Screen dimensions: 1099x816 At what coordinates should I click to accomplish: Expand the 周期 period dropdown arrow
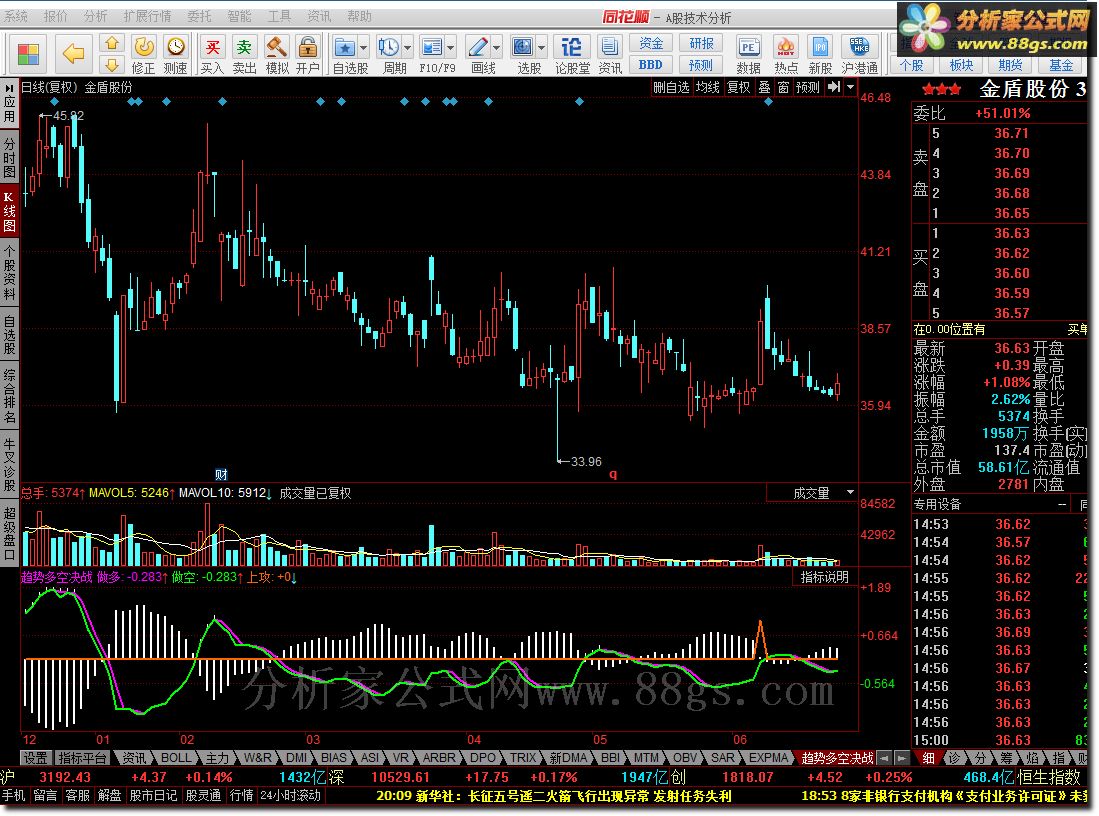click(x=407, y=48)
